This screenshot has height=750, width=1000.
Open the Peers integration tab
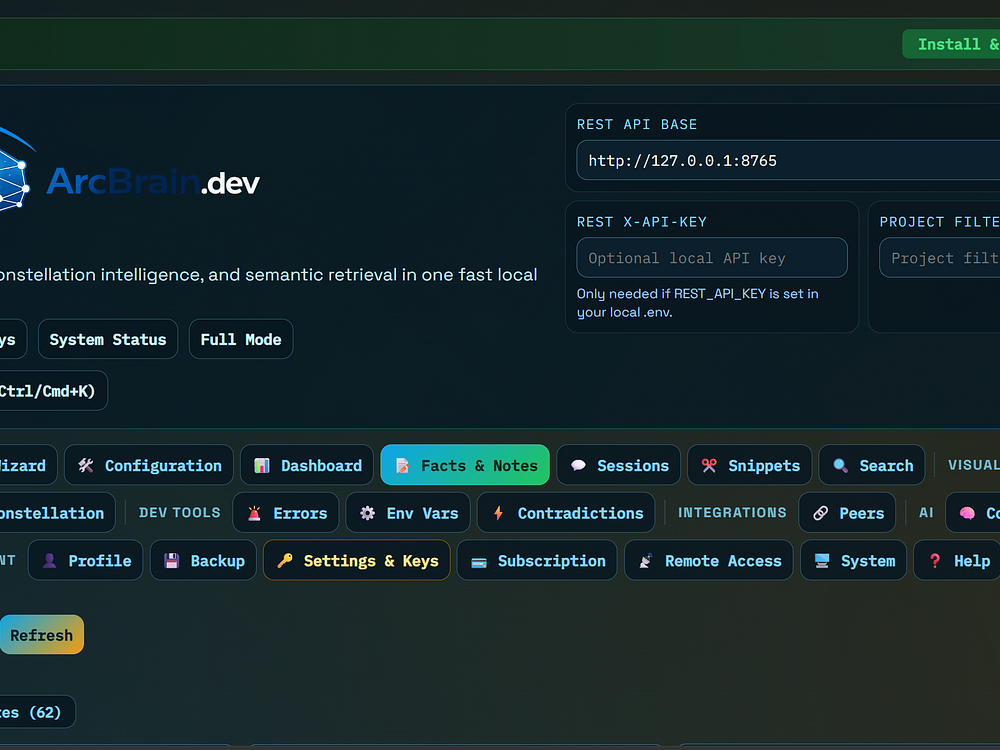pyautogui.click(x=848, y=513)
